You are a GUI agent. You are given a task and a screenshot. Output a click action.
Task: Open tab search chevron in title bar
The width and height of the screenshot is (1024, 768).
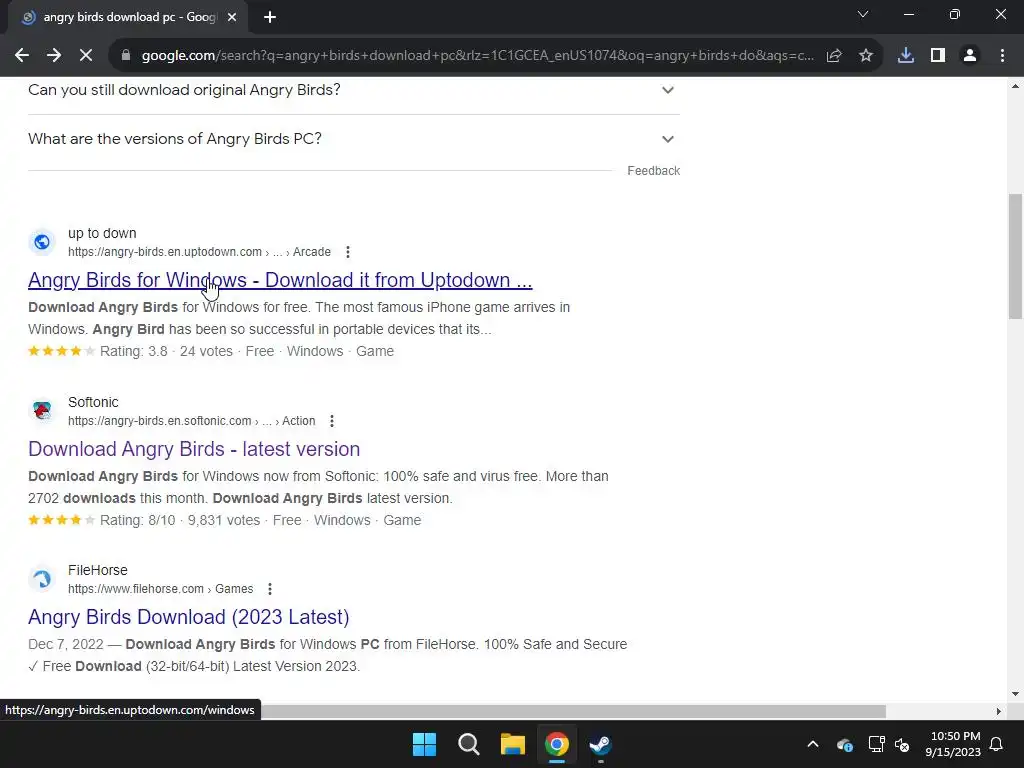pos(863,14)
